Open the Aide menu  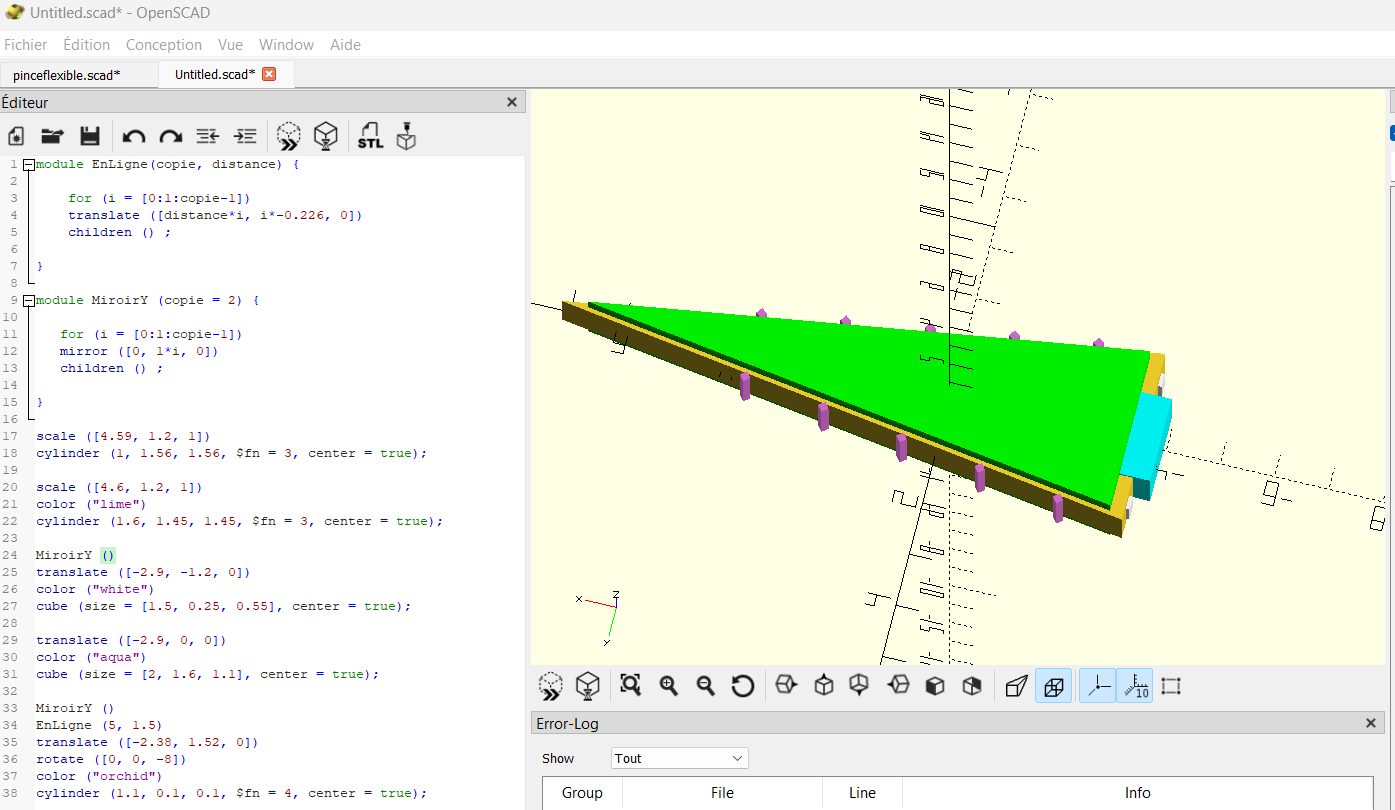[x=345, y=45]
